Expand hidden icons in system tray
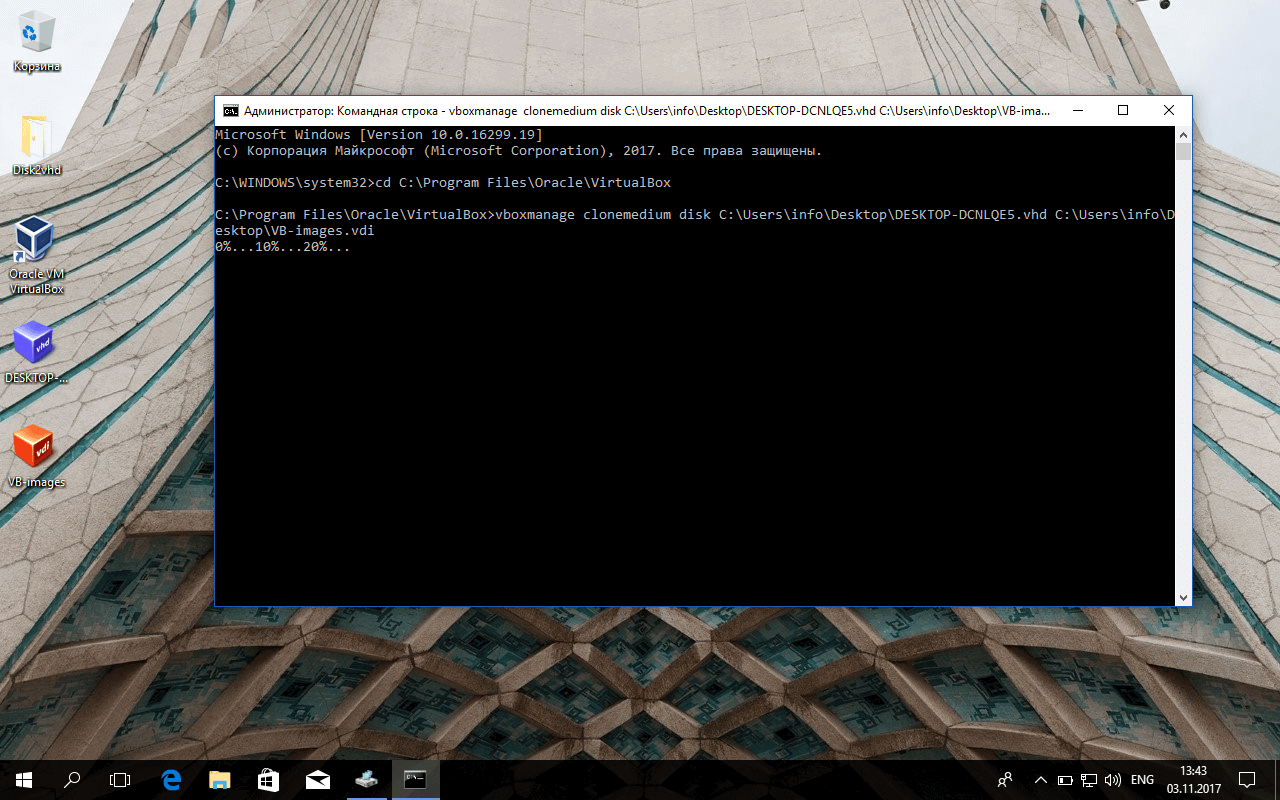 pyautogui.click(x=1040, y=780)
